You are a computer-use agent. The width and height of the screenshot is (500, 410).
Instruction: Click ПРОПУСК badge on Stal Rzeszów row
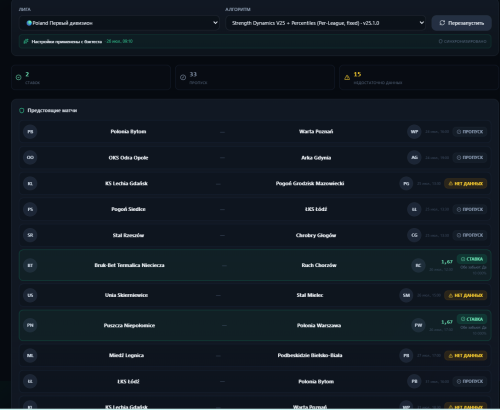pyautogui.click(x=470, y=235)
